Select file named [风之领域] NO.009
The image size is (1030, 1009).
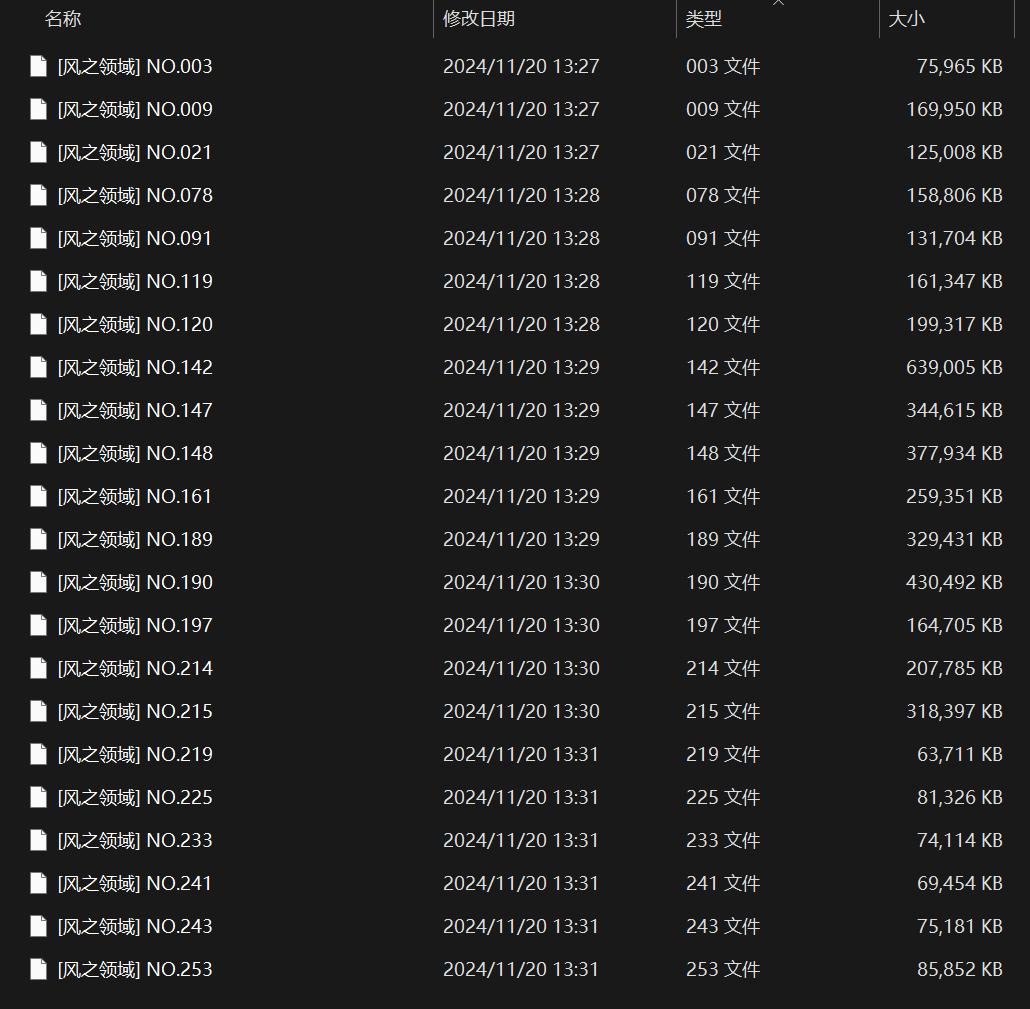(x=135, y=109)
